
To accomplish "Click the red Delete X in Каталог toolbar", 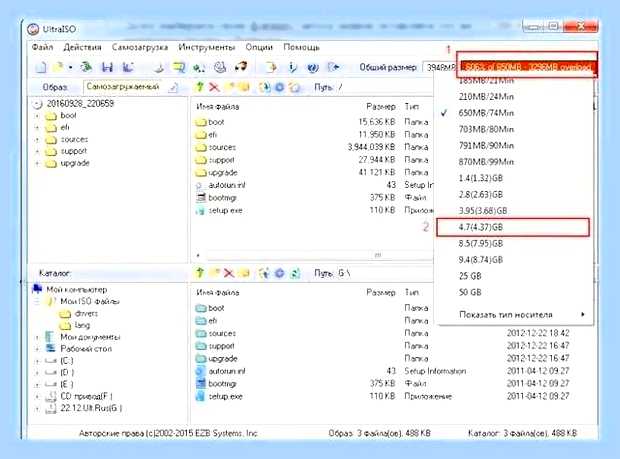I will click(x=229, y=273).
